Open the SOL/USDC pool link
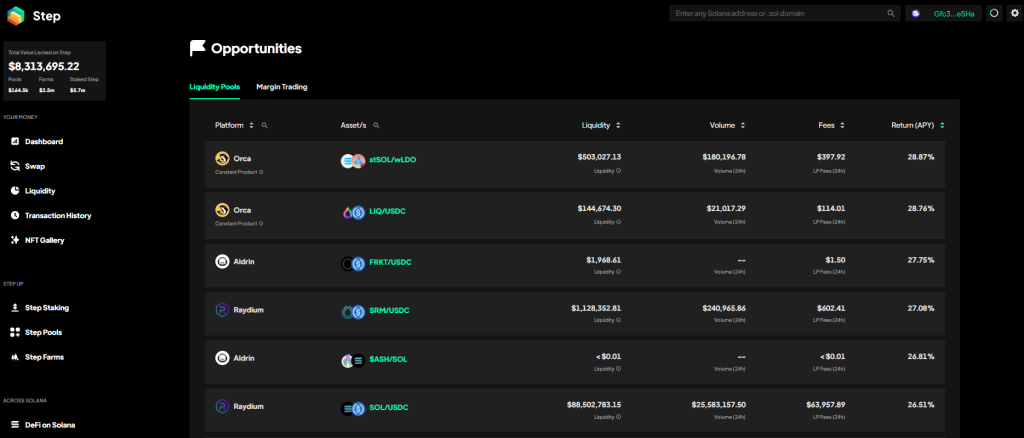This screenshot has width=1024, height=438. point(389,408)
